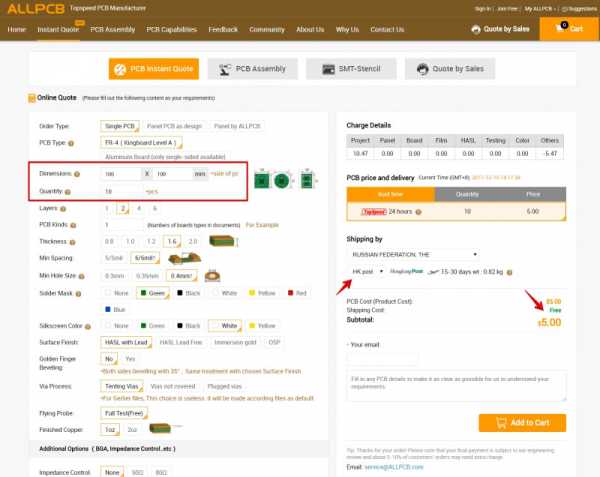Click the Dimensions help question icon
The image size is (600, 477).
coord(77,174)
